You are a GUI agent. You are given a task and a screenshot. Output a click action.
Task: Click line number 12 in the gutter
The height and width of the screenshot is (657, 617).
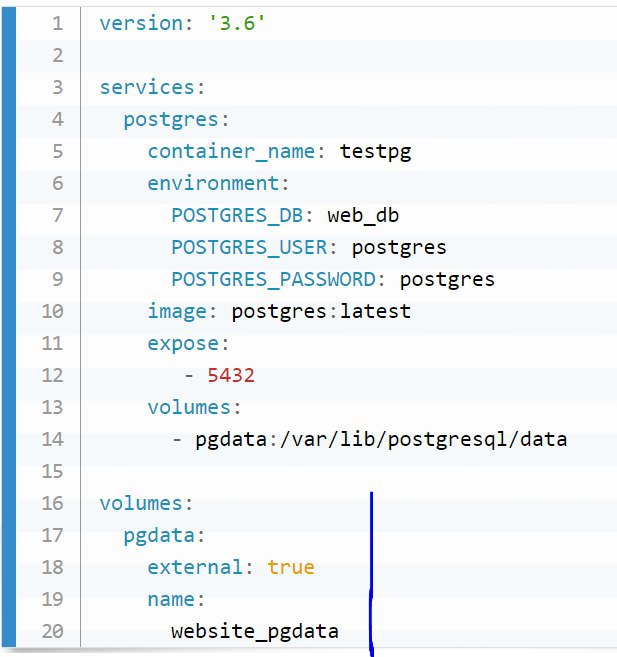pos(52,375)
